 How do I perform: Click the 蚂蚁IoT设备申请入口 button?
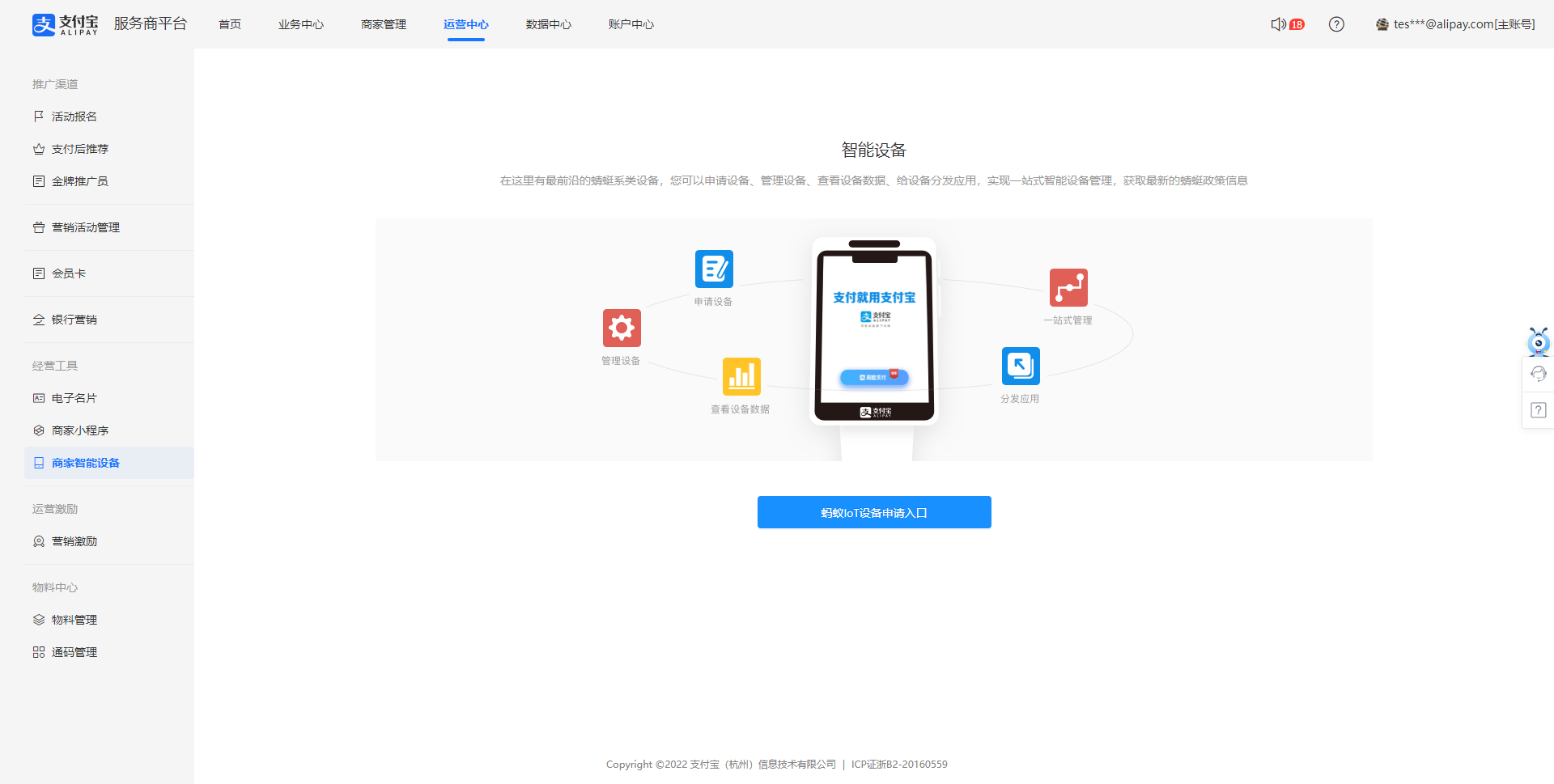(x=874, y=512)
